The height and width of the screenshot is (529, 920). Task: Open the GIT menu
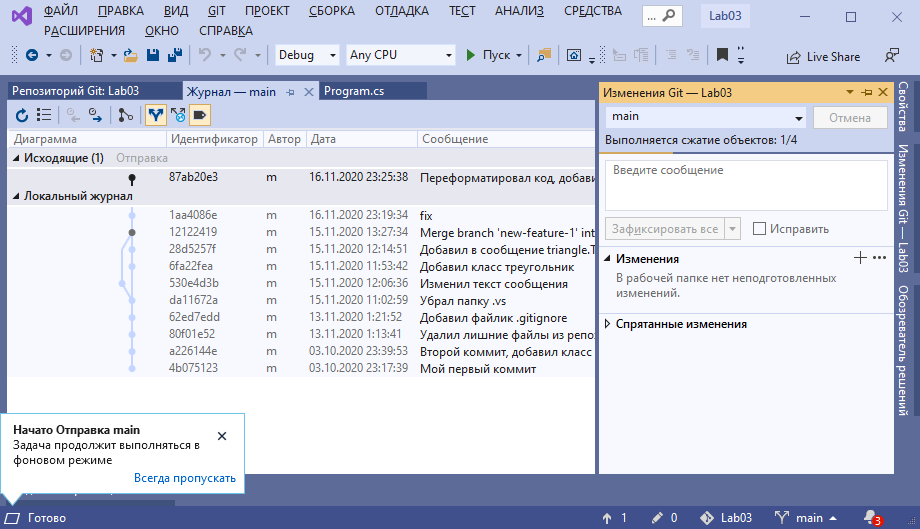tap(217, 11)
